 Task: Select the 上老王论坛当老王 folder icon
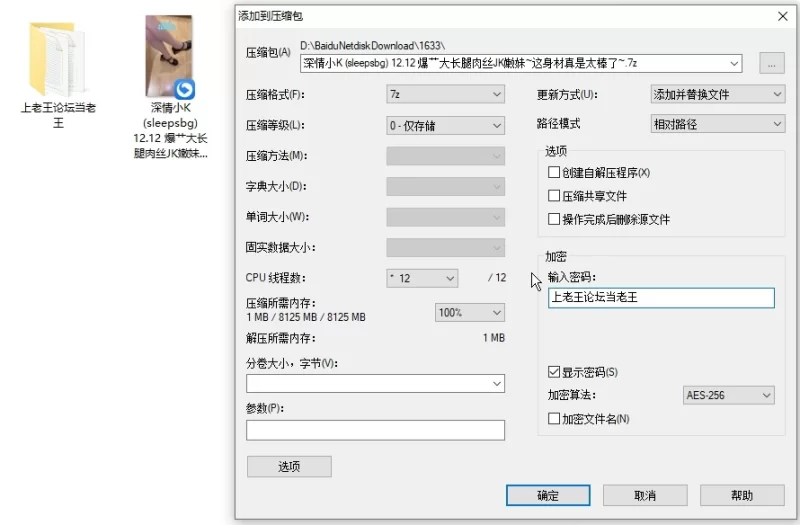[x=57, y=59]
